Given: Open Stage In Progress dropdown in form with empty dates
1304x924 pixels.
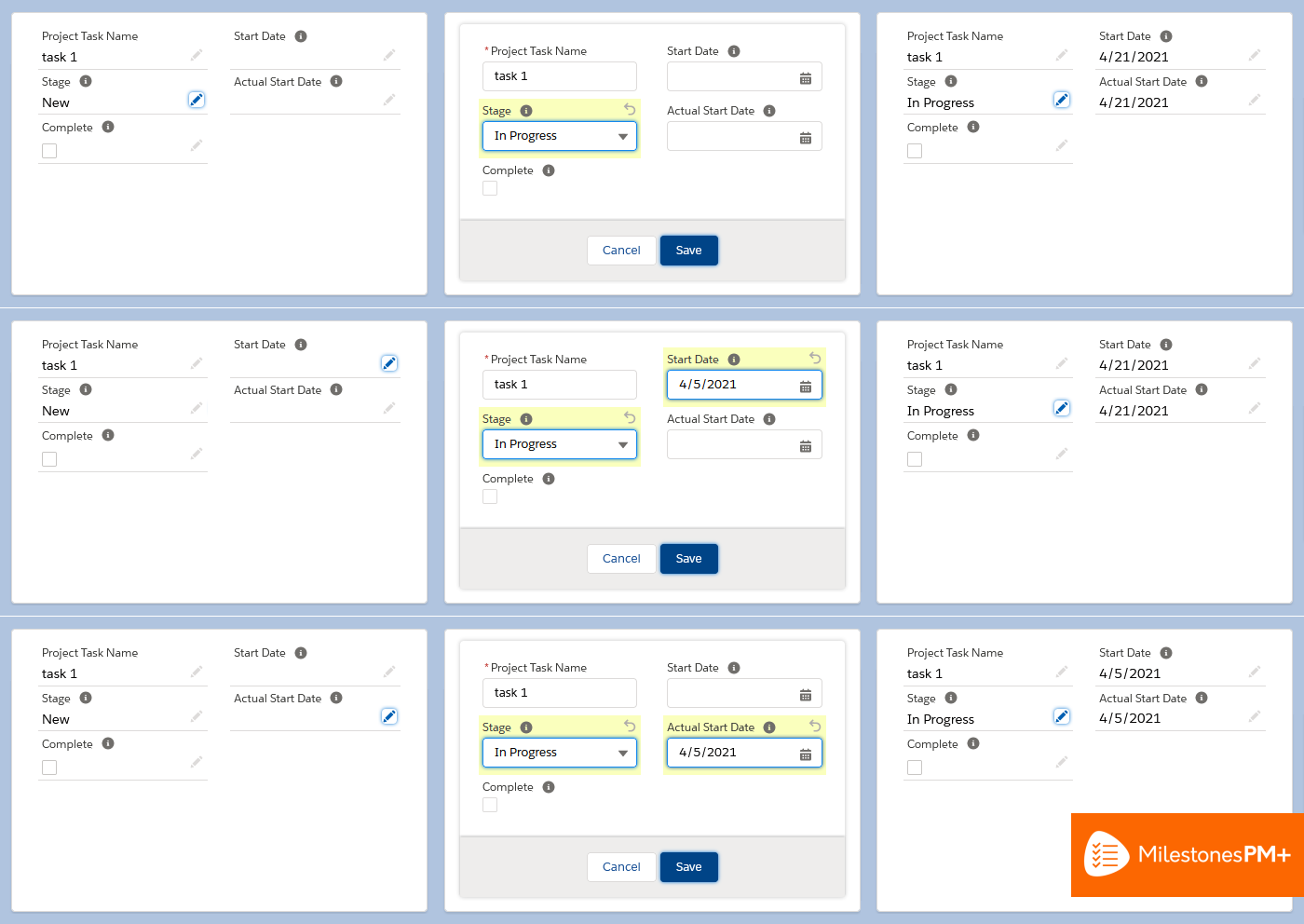Looking at the screenshot, I should click(x=560, y=136).
